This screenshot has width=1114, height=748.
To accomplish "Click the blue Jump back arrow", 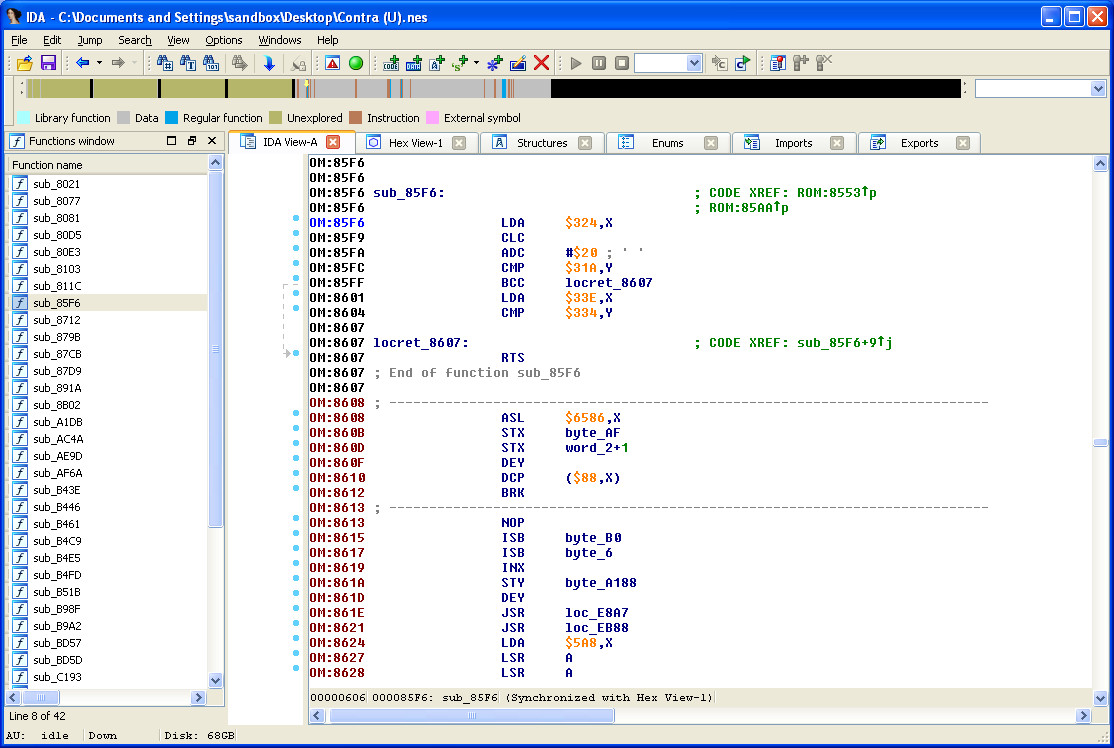I will tap(82, 63).
